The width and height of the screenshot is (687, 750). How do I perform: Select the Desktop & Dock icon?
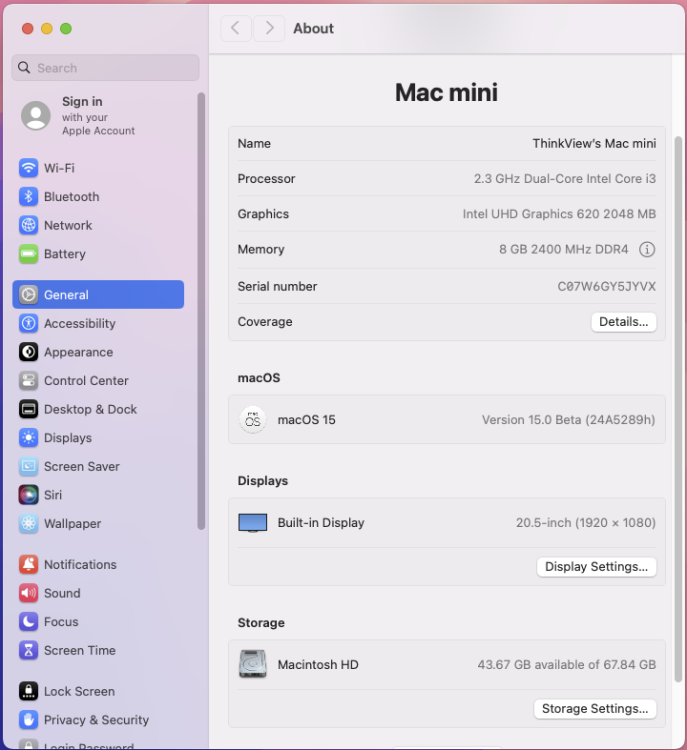tap(28, 409)
